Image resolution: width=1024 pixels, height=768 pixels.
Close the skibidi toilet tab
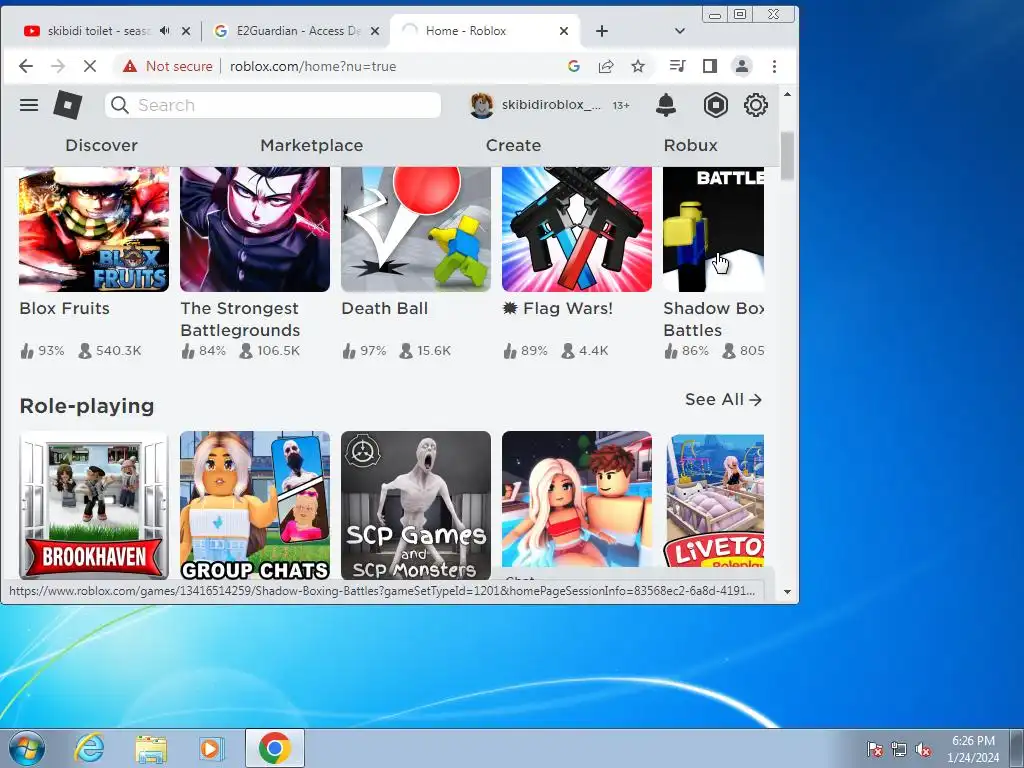(186, 31)
